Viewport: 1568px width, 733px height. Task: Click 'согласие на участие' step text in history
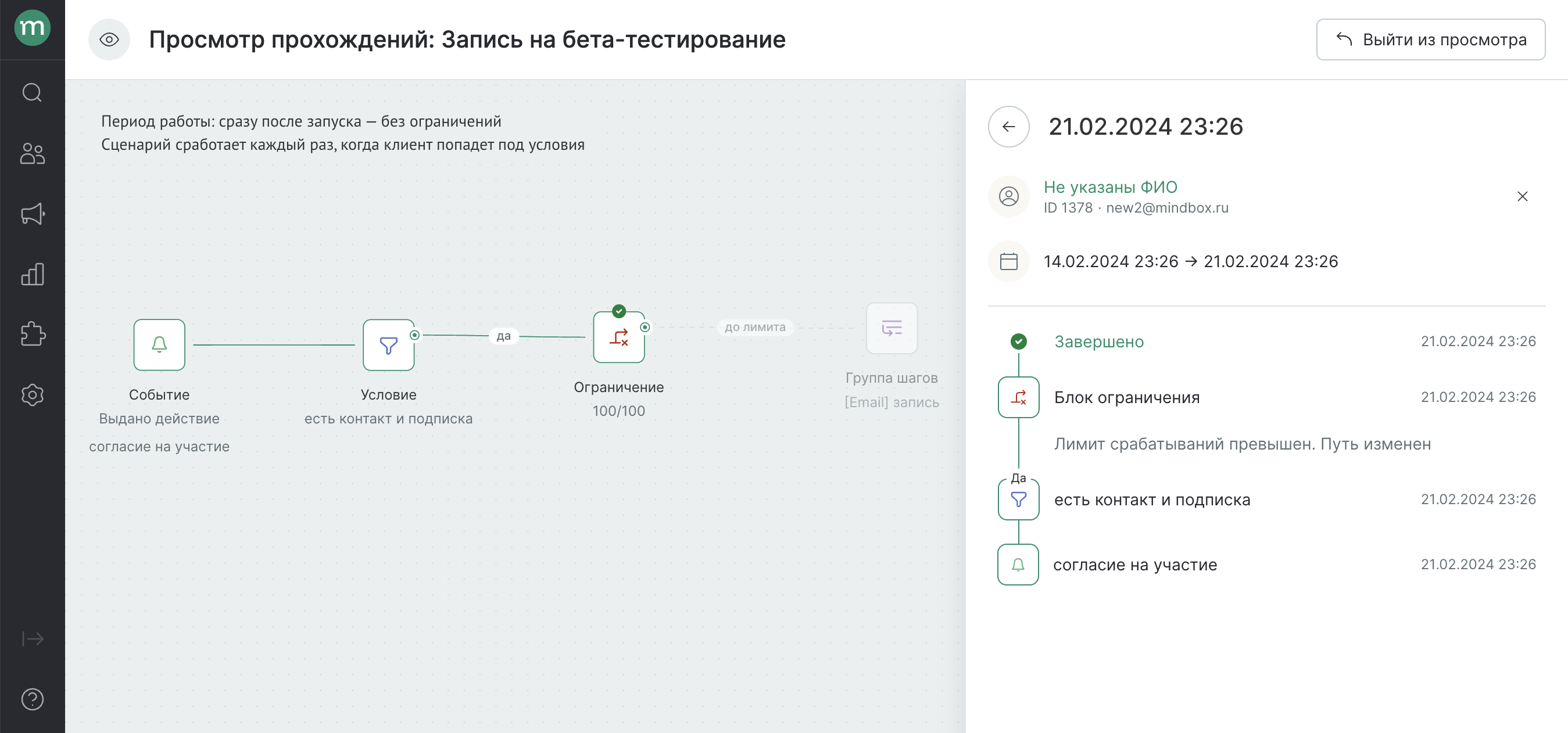[x=1135, y=565]
